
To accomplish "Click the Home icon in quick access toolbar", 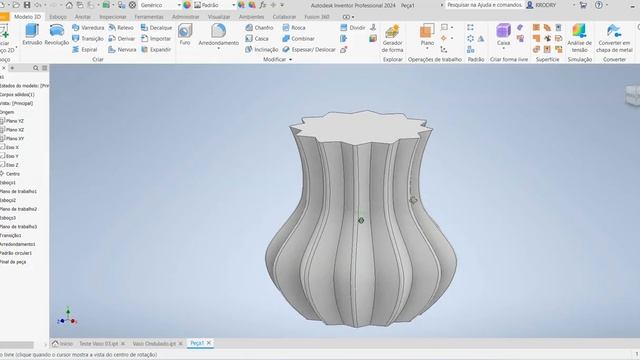I will (69, 5).
